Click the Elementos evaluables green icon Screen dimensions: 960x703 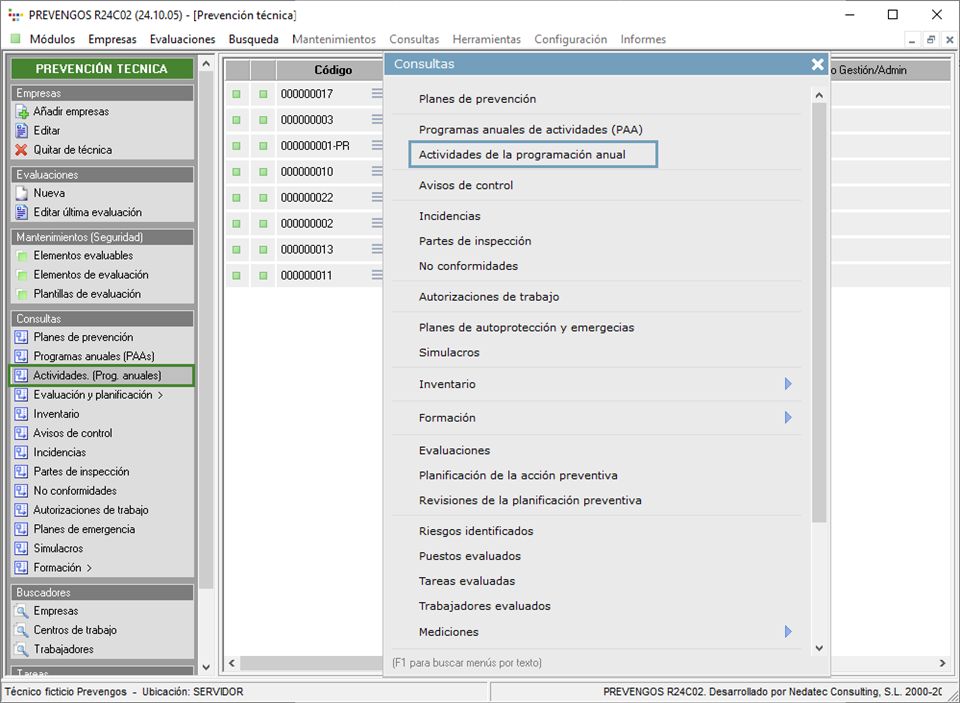point(23,256)
